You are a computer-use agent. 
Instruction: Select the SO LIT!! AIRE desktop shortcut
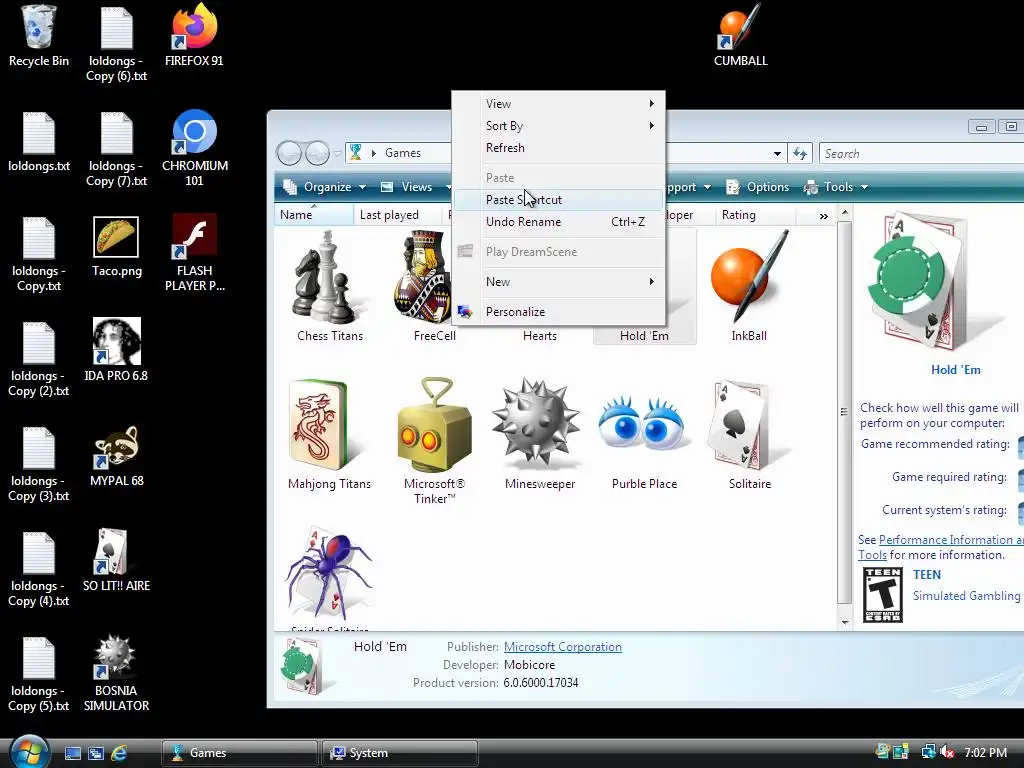[x=116, y=560]
